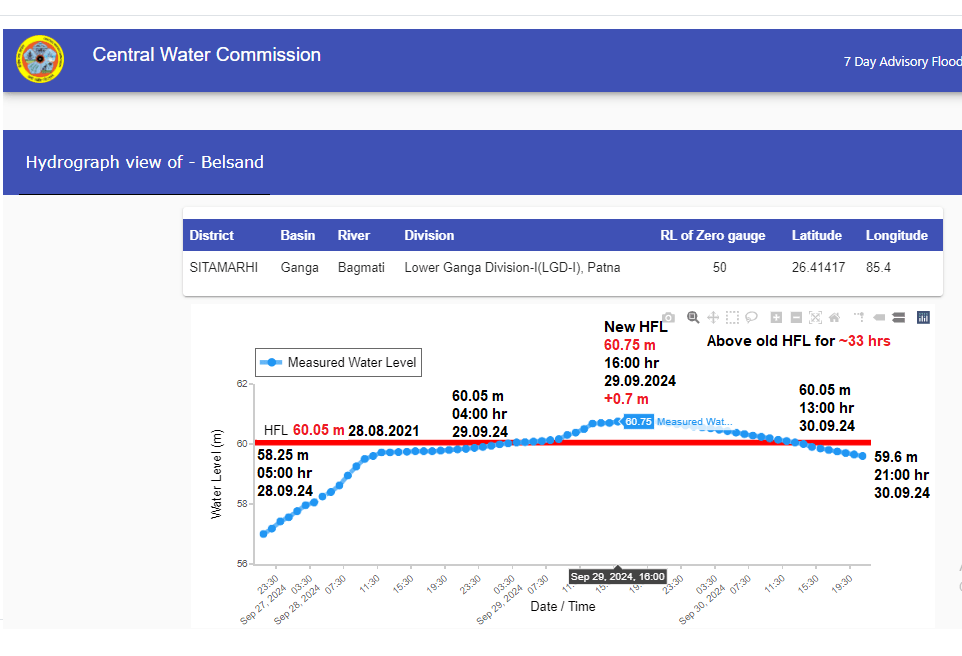This screenshot has height=656, width=962.
Task: Activate the Lasso Select tool
Action: [751, 317]
